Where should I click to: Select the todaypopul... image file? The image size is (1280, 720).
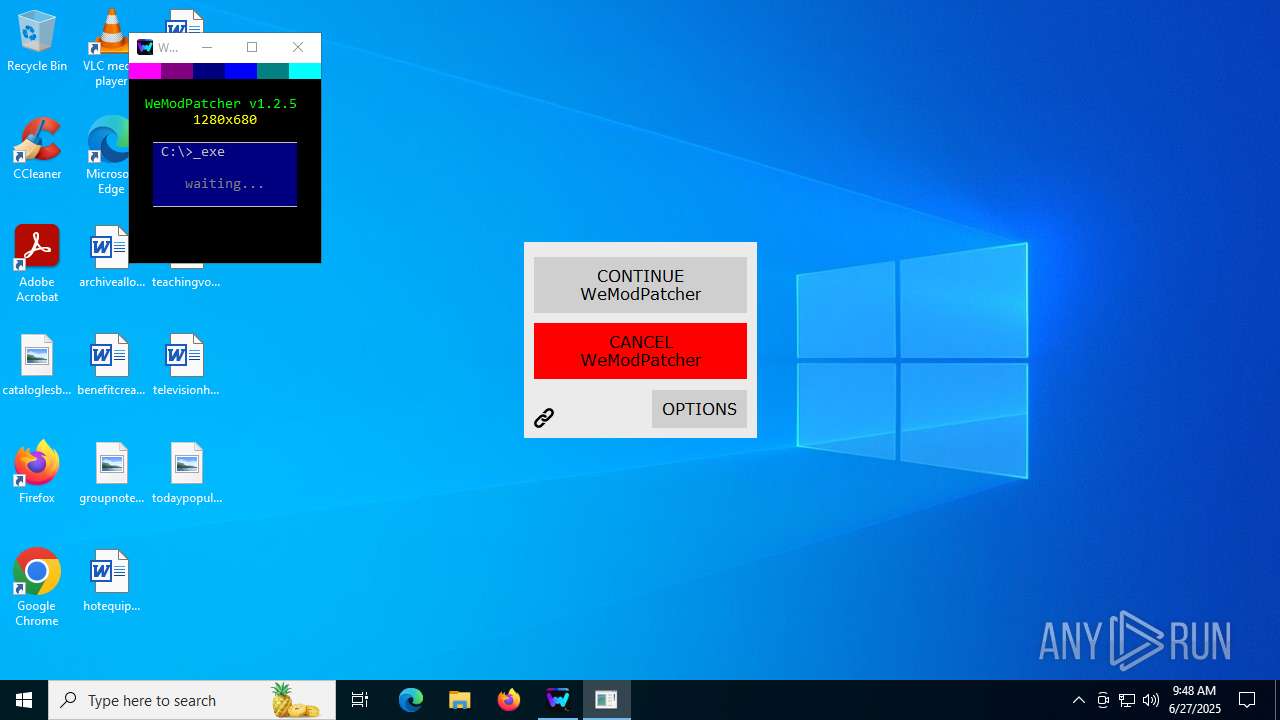pyautogui.click(x=186, y=473)
